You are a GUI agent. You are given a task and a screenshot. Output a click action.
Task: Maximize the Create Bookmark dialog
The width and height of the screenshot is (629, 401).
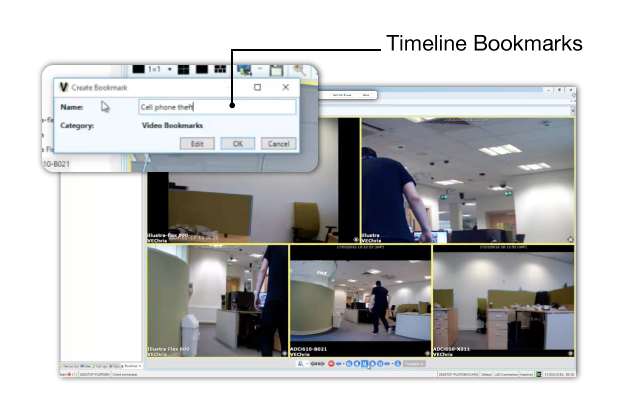[x=258, y=88]
